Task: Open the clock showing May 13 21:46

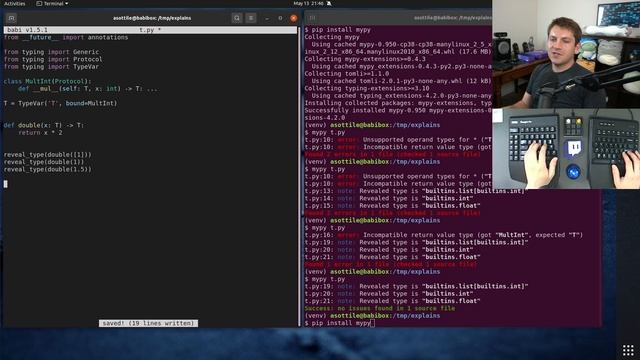Action: coord(308,3)
